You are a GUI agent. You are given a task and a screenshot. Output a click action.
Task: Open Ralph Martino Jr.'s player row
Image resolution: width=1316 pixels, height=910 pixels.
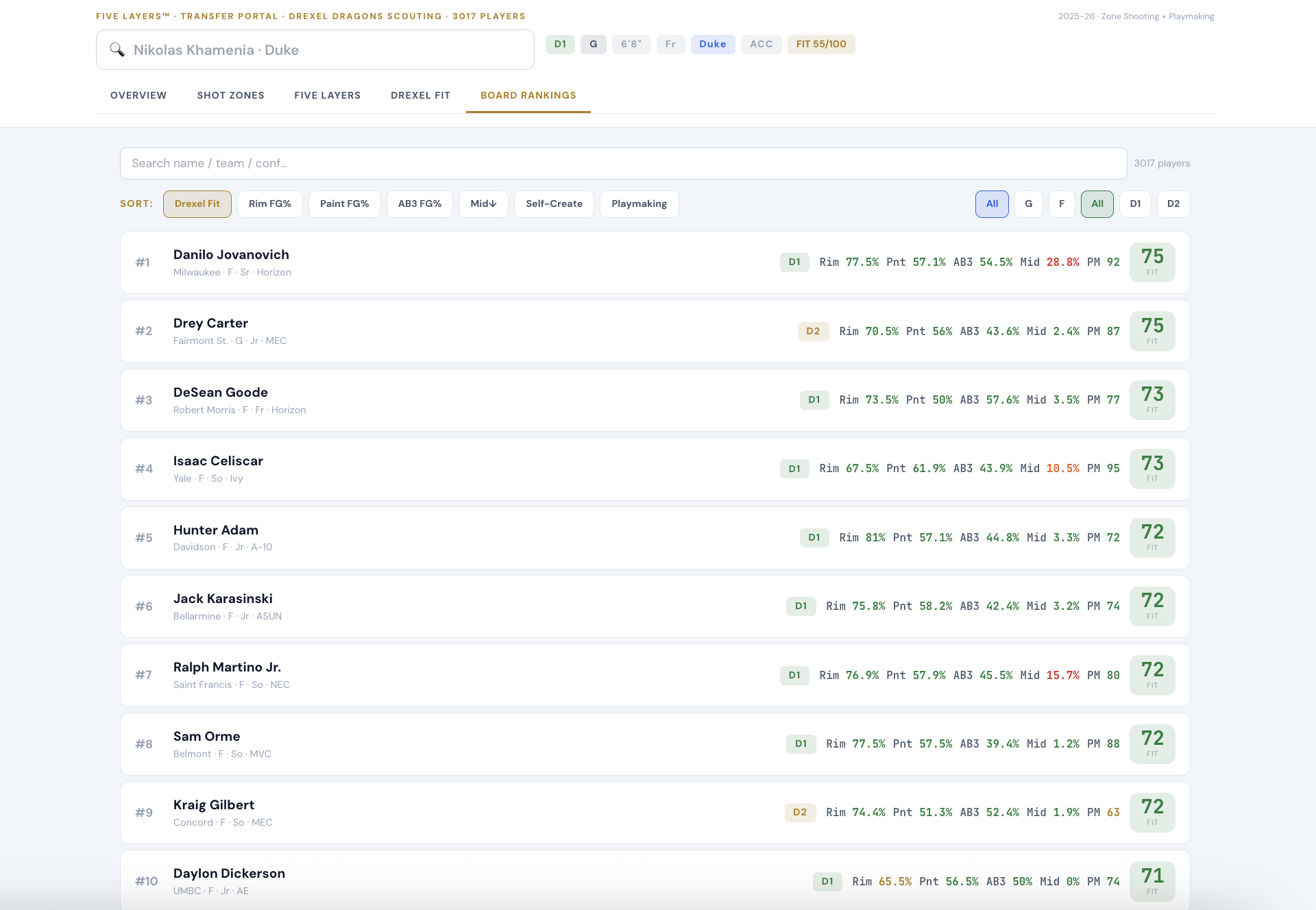click(655, 675)
